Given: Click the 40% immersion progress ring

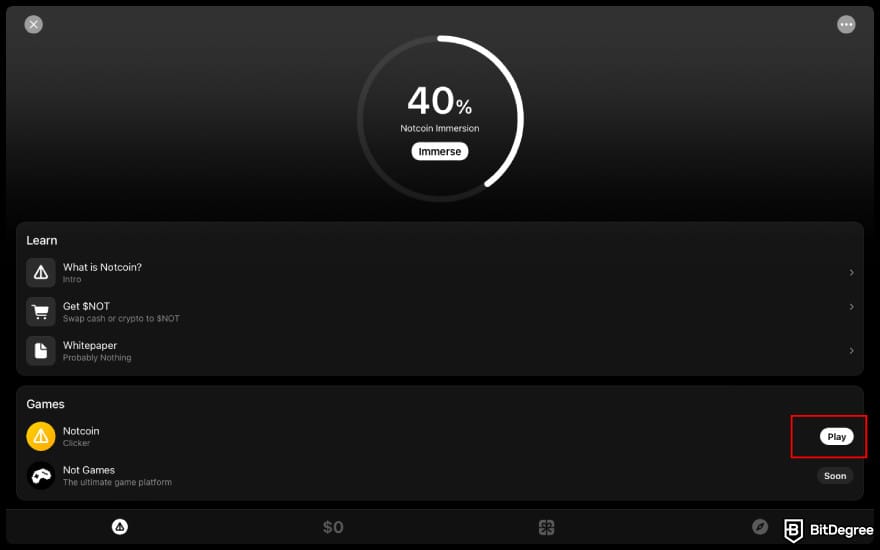Looking at the screenshot, I should (x=440, y=118).
